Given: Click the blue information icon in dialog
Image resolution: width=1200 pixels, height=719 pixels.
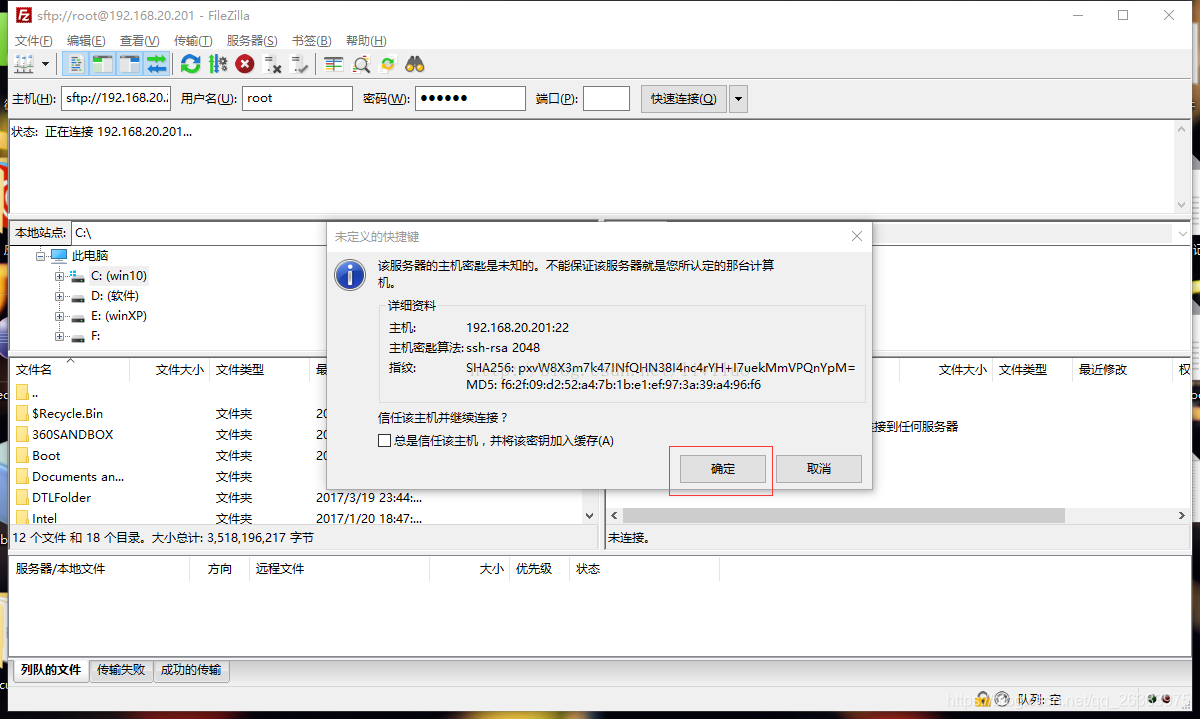Looking at the screenshot, I should pos(350,274).
